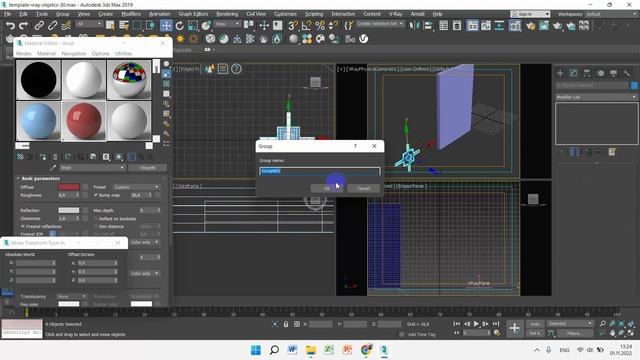Open the V-Ray menu
The height and width of the screenshot is (360, 640).
tap(396, 14)
